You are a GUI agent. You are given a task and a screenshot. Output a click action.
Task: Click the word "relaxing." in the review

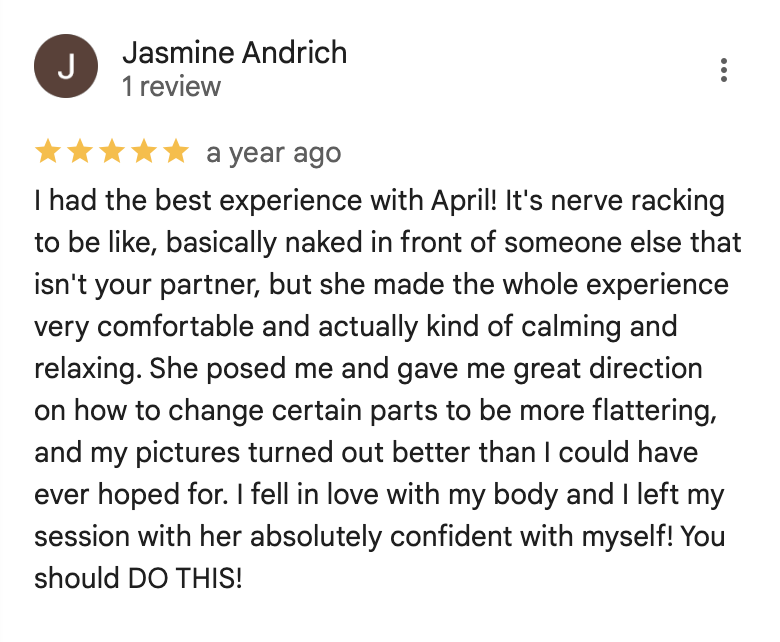(88, 370)
